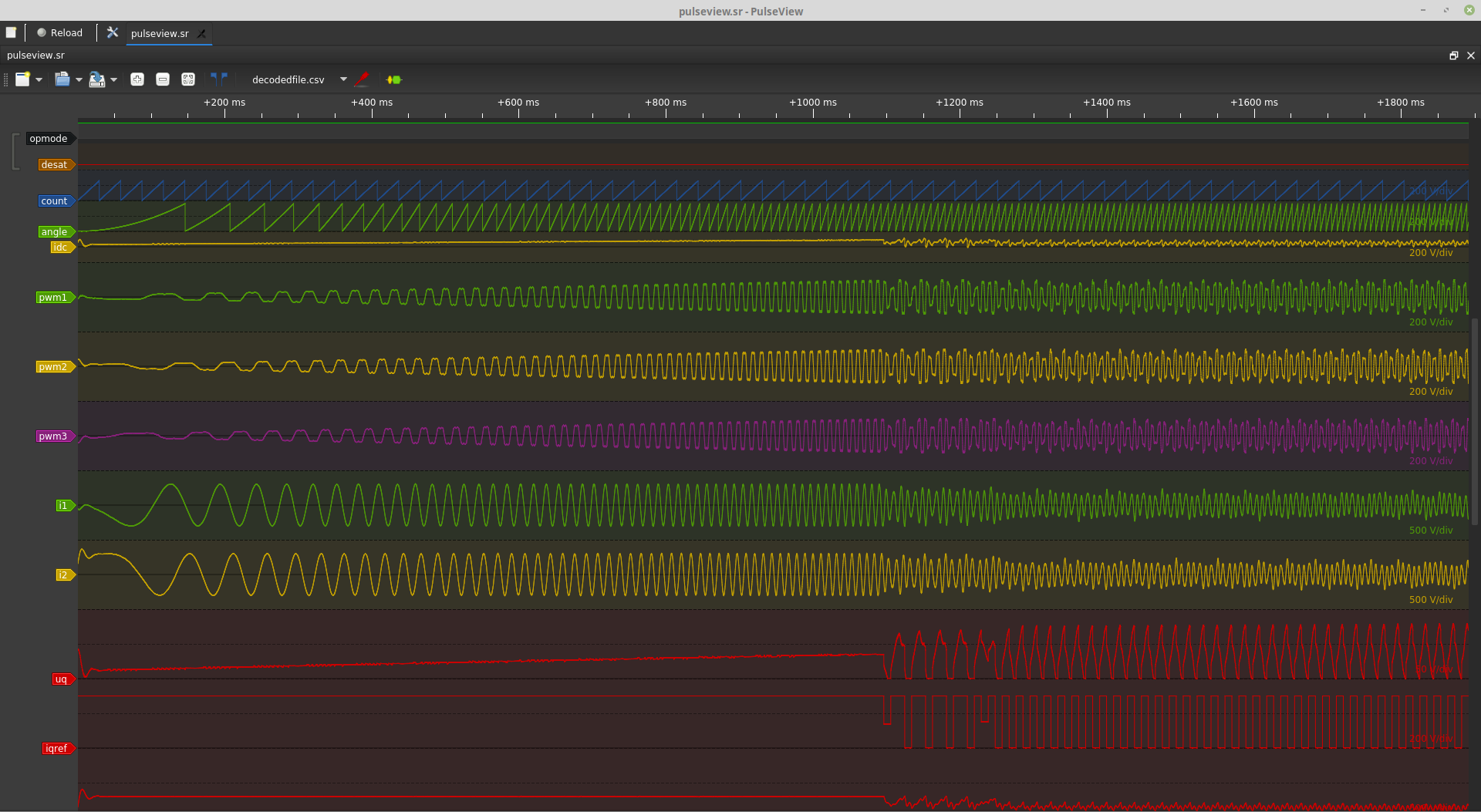Click the pwm3 purple channel label

click(x=53, y=436)
